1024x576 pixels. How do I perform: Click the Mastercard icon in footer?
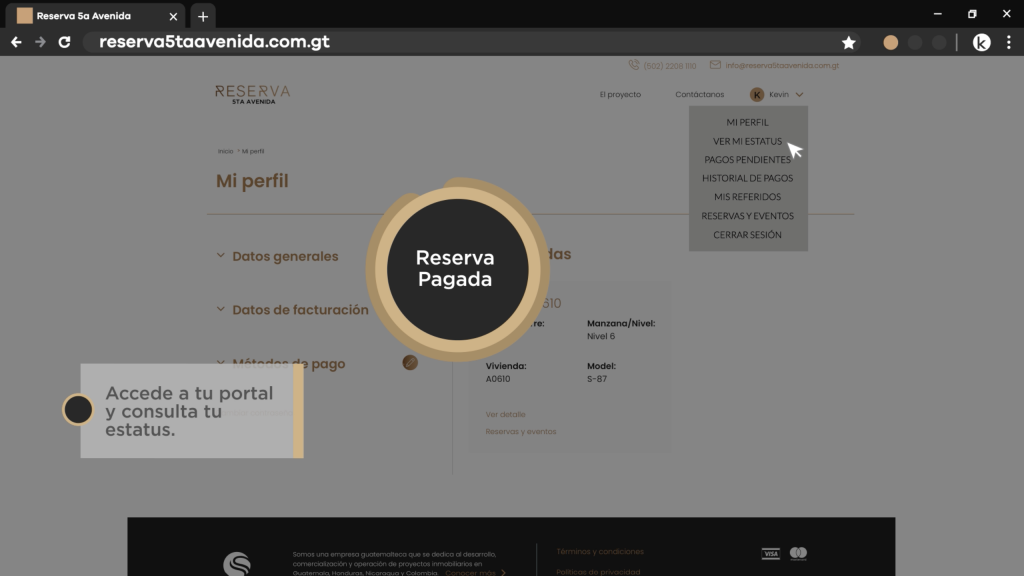[x=798, y=554]
